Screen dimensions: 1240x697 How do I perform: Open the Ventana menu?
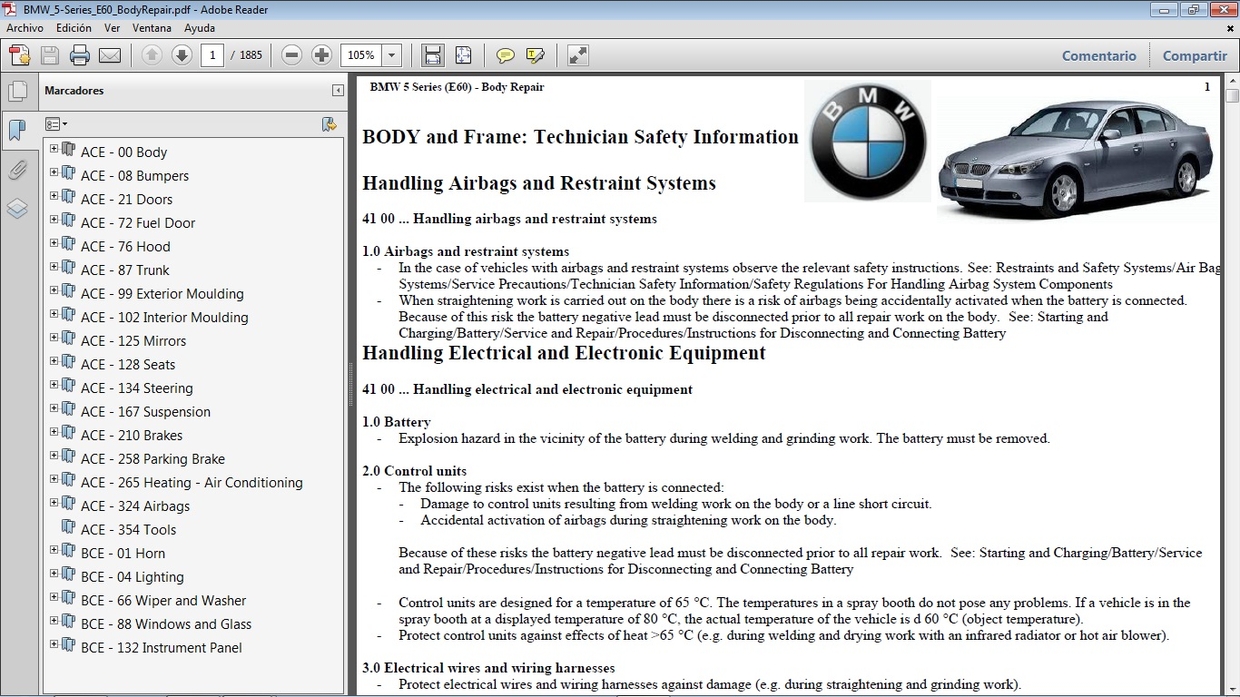[x=152, y=28]
